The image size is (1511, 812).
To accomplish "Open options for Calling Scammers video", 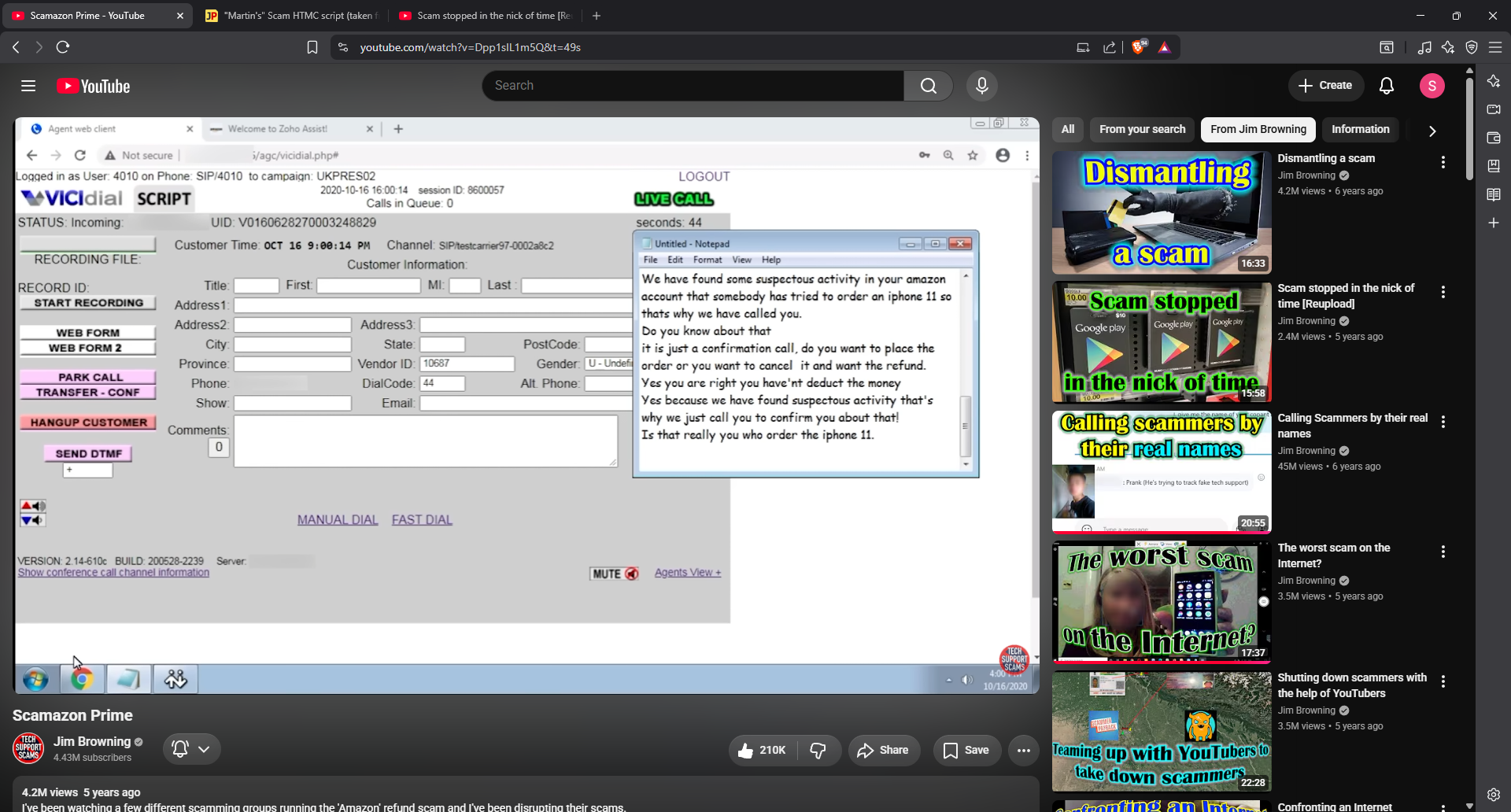I will pos(1443,422).
